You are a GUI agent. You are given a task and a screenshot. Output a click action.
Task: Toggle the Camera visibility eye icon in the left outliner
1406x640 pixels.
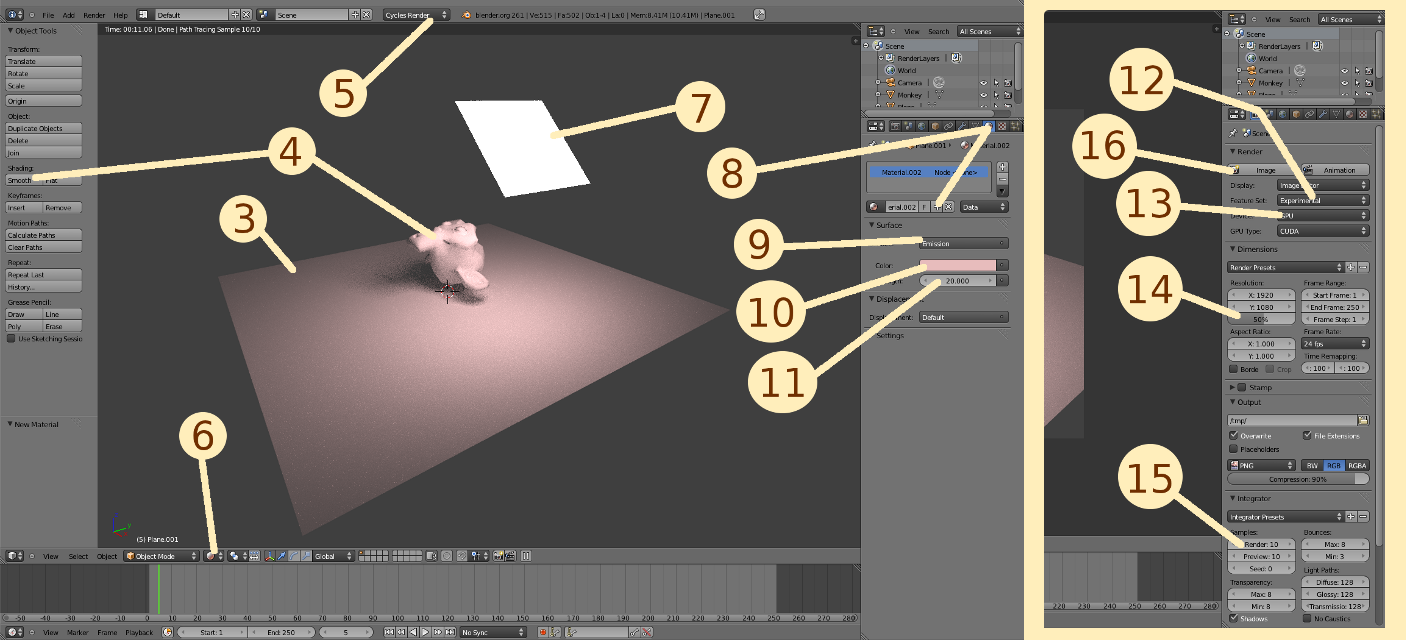(983, 83)
